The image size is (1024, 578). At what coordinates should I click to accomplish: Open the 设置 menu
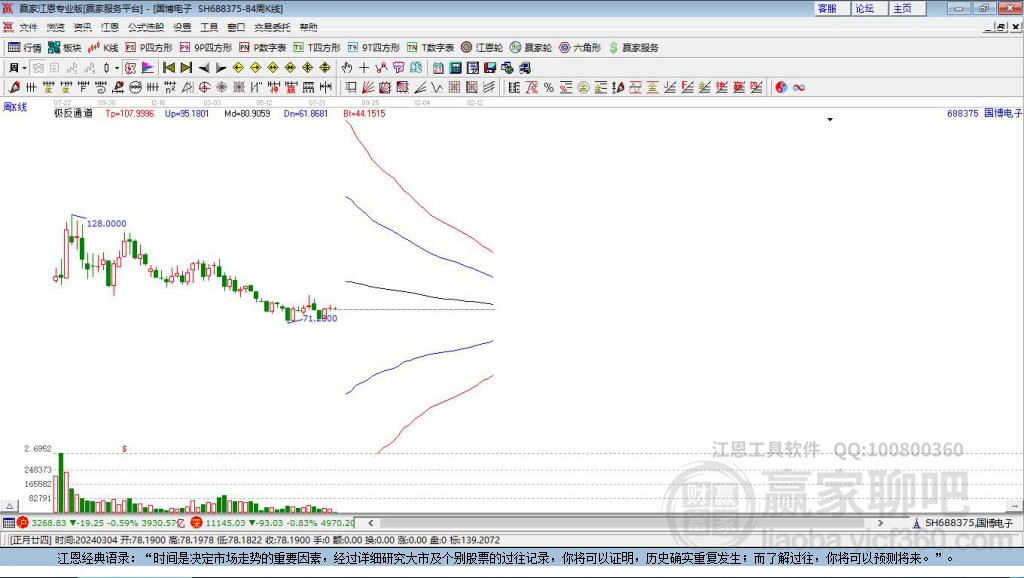[x=182, y=27]
